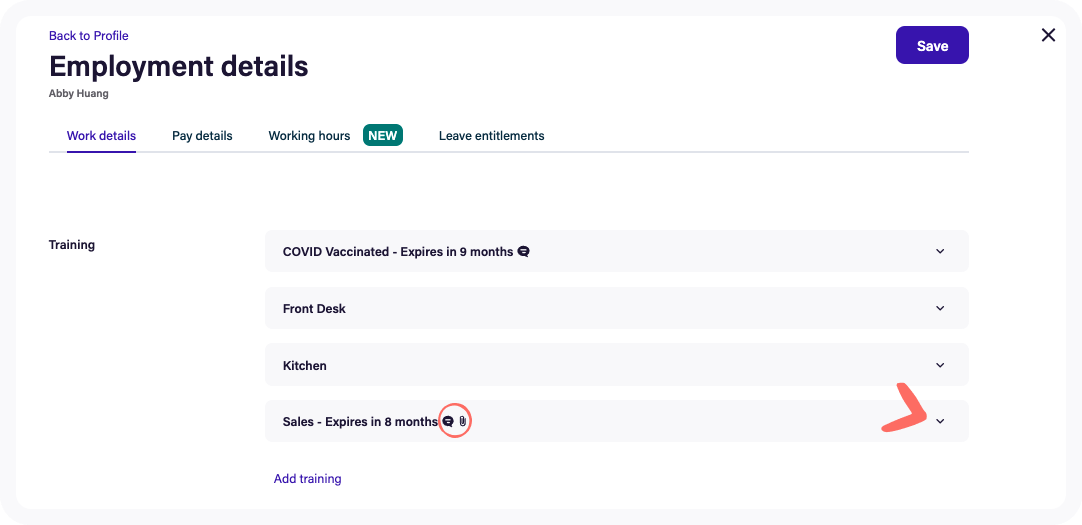
Task: Click the 'Training' section label
Action: click(72, 245)
